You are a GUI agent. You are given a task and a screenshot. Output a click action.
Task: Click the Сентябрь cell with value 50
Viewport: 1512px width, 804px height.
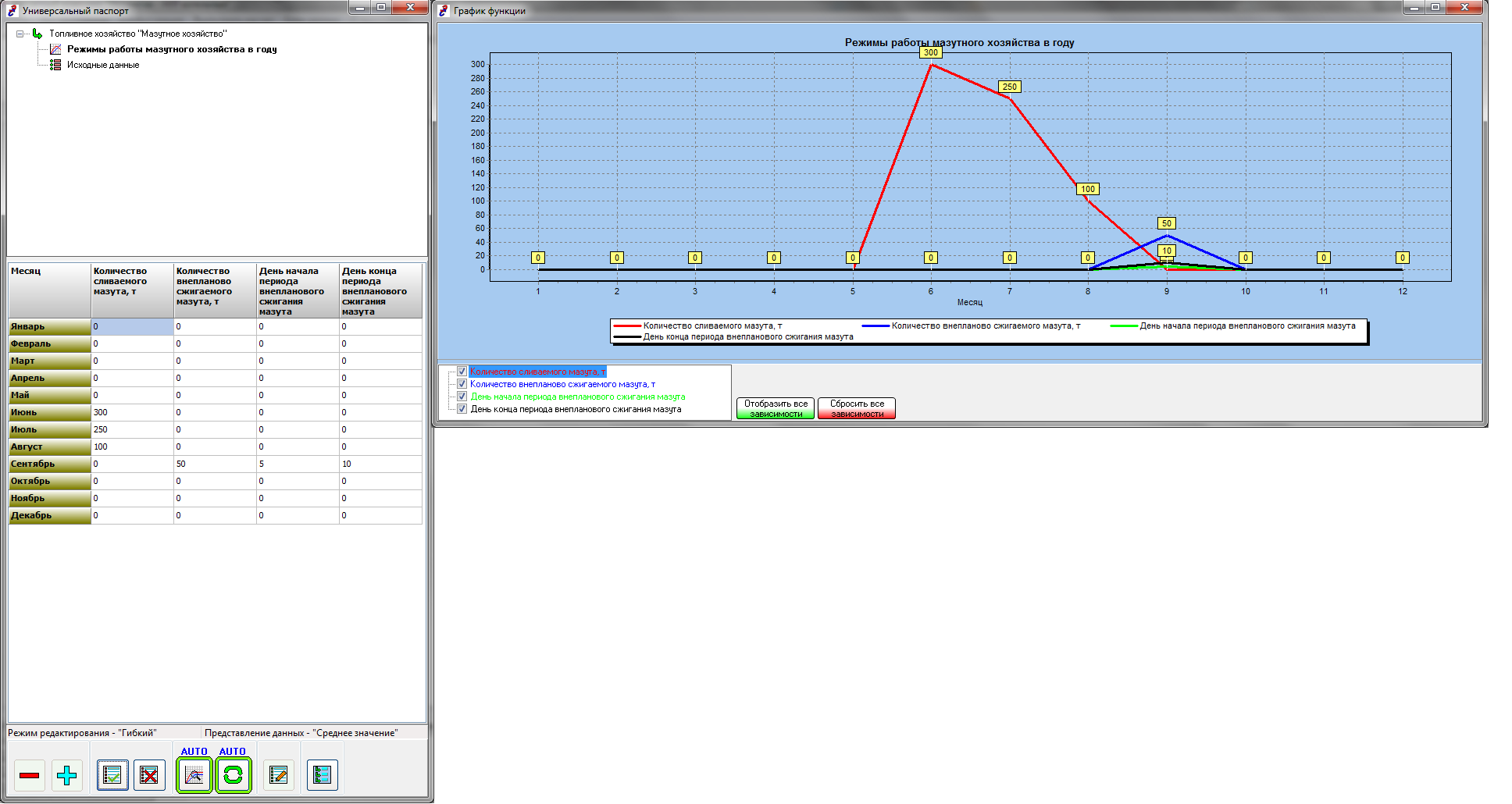215,464
